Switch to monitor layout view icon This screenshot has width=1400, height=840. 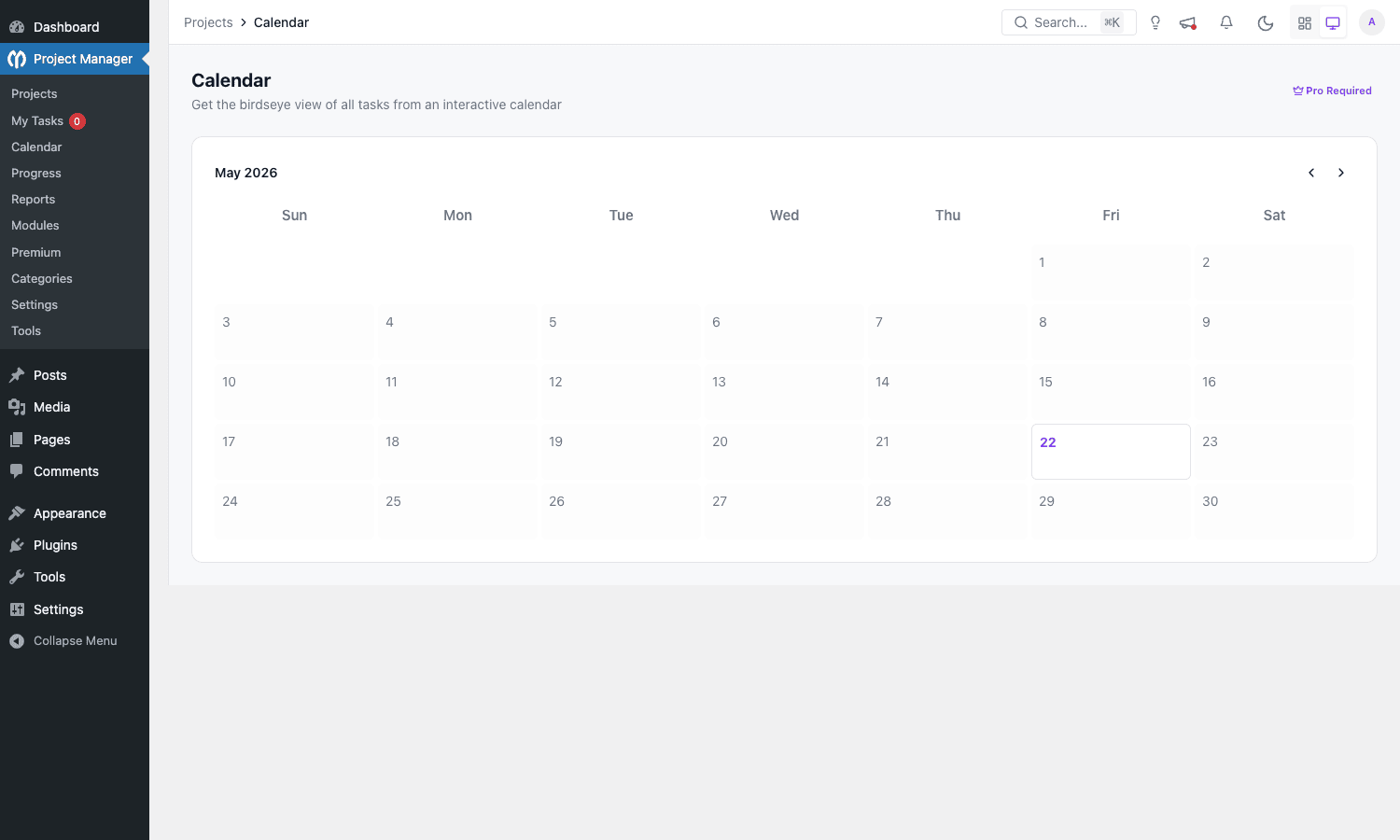[x=1333, y=22]
